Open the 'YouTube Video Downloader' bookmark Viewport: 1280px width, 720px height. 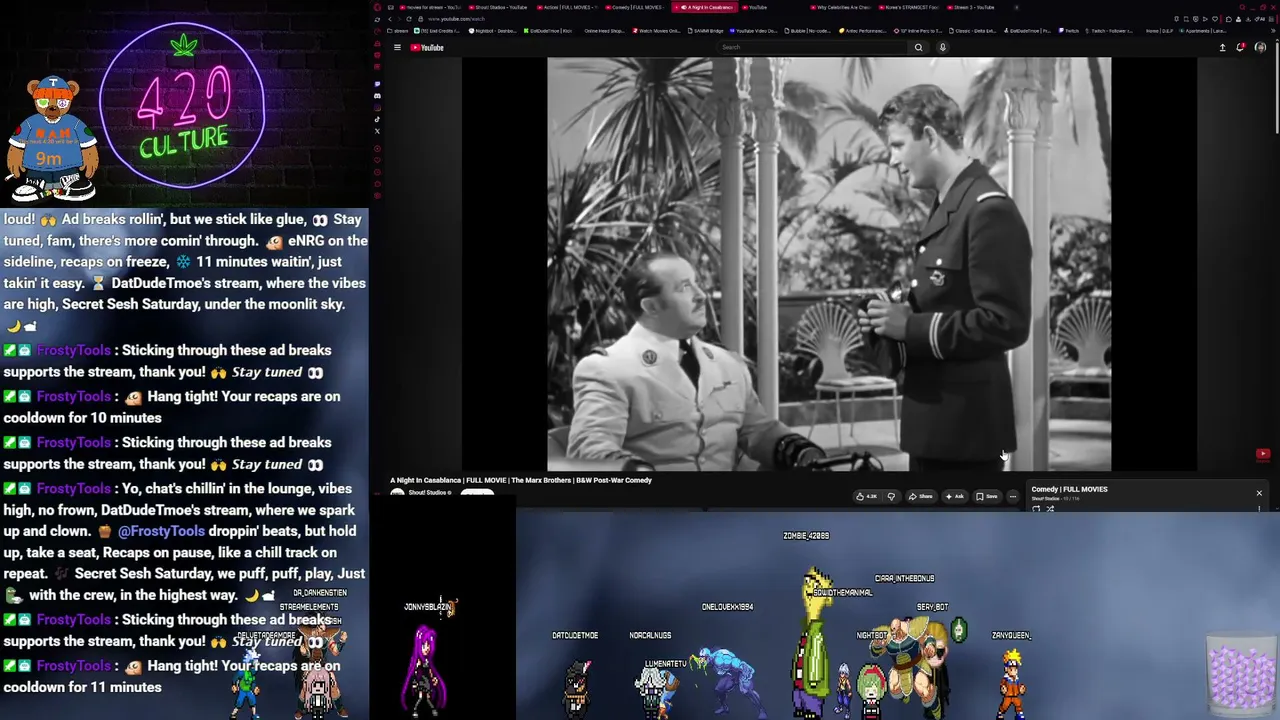click(751, 31)
